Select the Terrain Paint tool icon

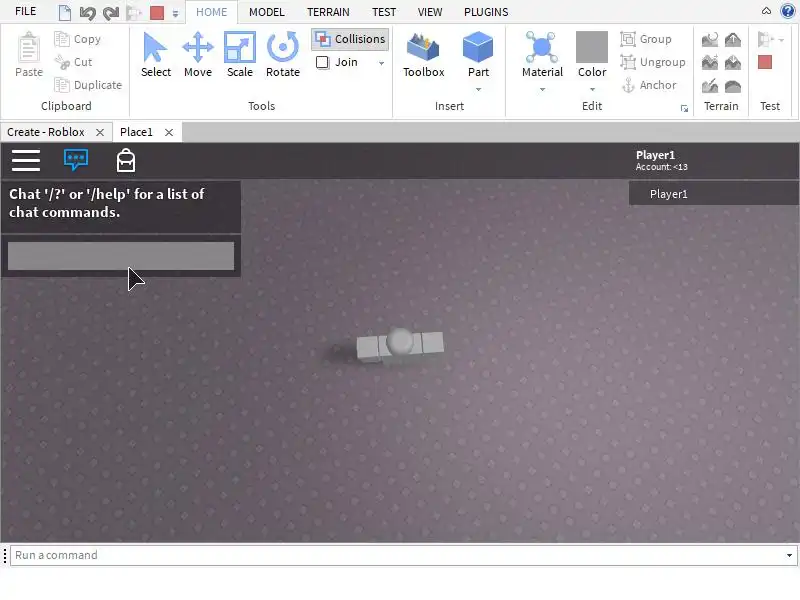[x=710, y=86]
